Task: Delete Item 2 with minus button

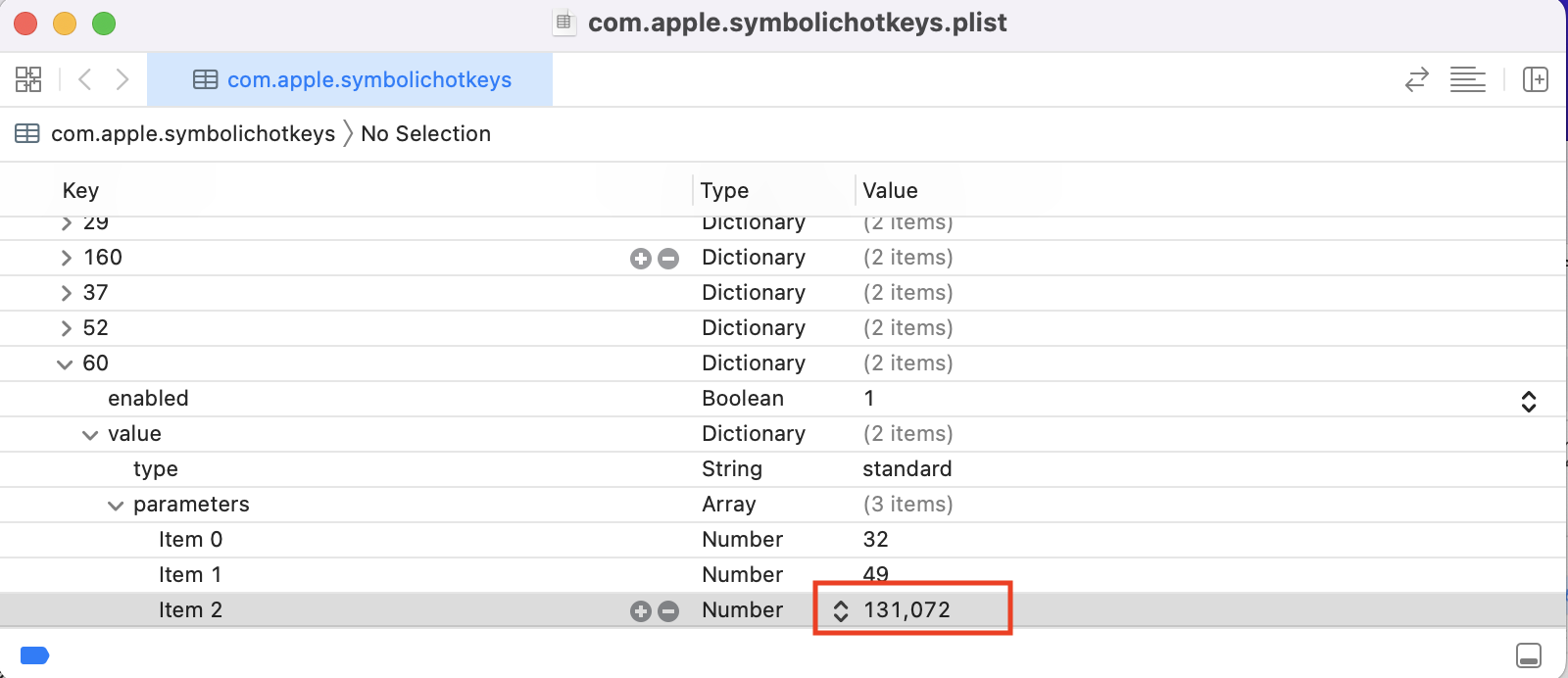Action: (x=668, y=611)
